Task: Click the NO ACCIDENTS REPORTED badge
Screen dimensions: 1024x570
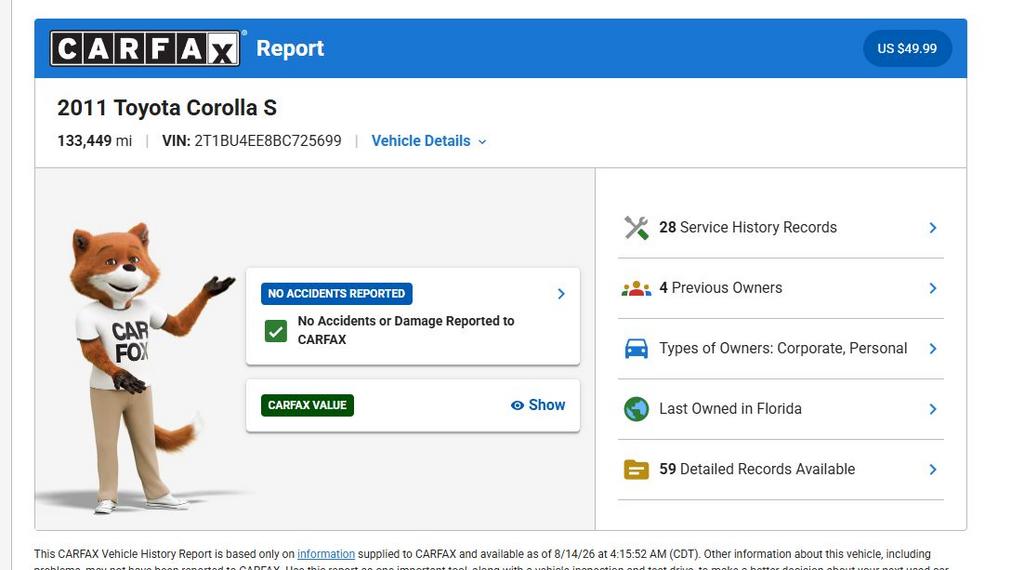Action: [x=336, y=294]
